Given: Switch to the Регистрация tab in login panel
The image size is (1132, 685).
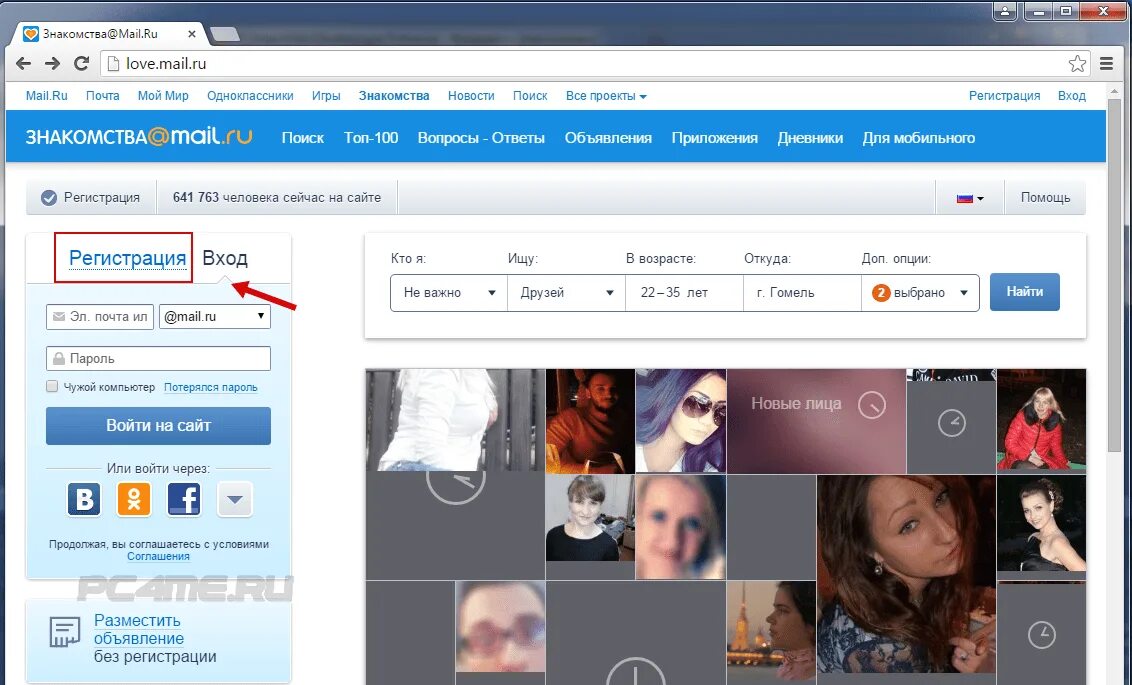Looking at the screenshot, I should 127,258.
